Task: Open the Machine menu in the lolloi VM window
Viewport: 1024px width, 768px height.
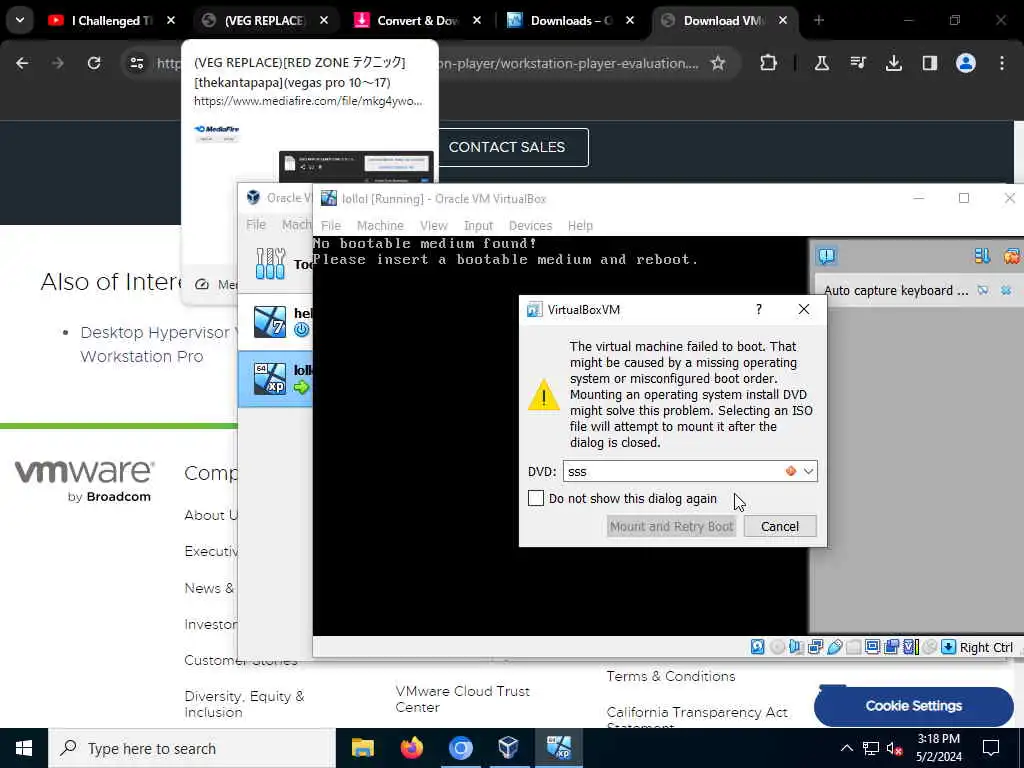Action: tap(380, 225)
